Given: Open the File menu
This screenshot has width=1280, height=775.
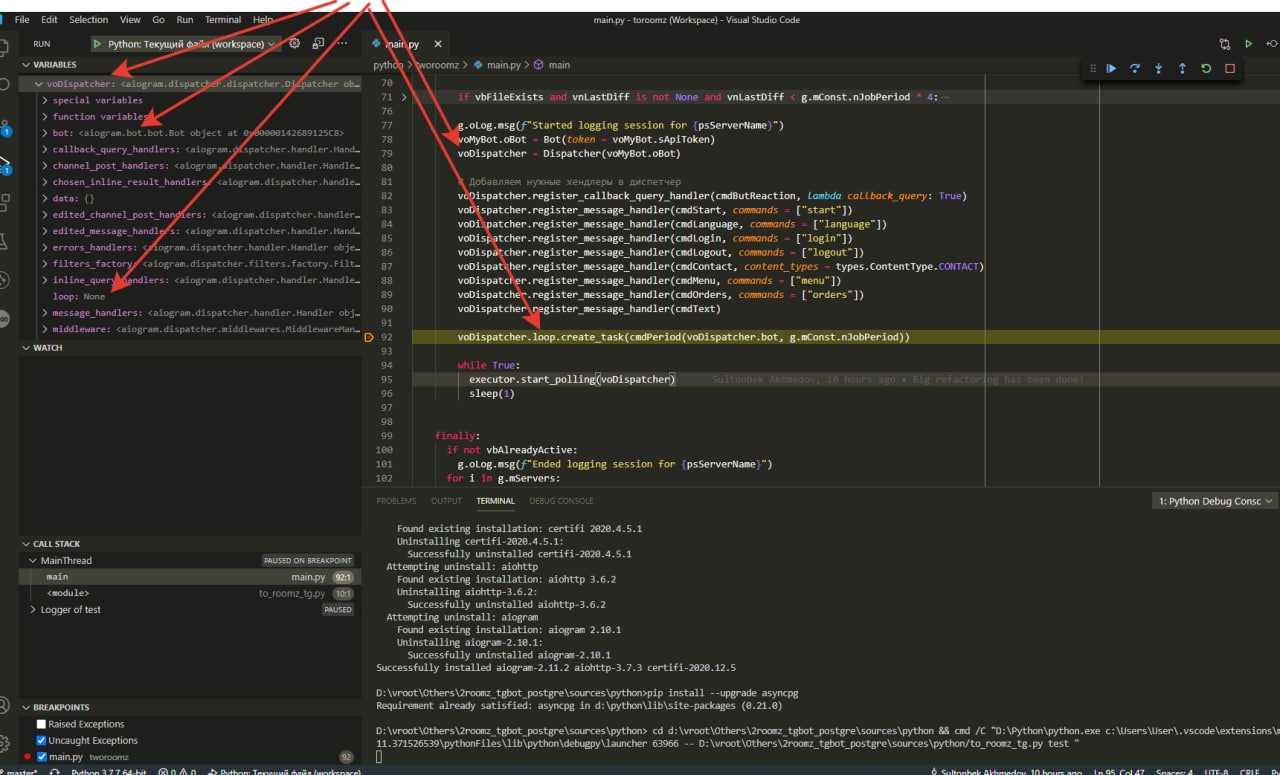Looking at the screenshot, I should (22, 20).
